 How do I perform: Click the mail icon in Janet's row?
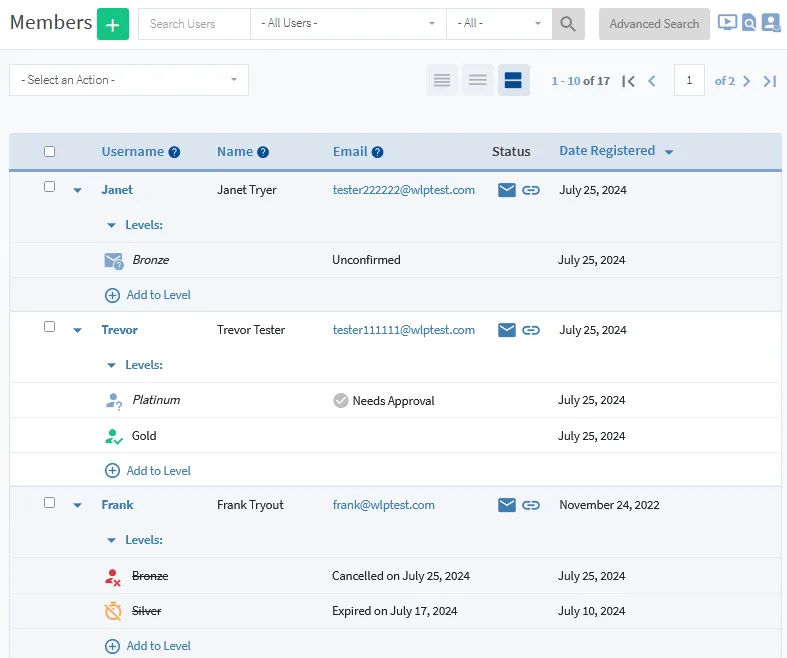(x=507, y=190)
